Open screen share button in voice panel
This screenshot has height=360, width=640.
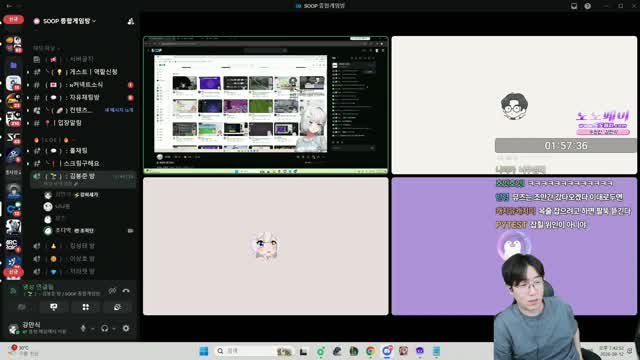[x=54, y=307]
